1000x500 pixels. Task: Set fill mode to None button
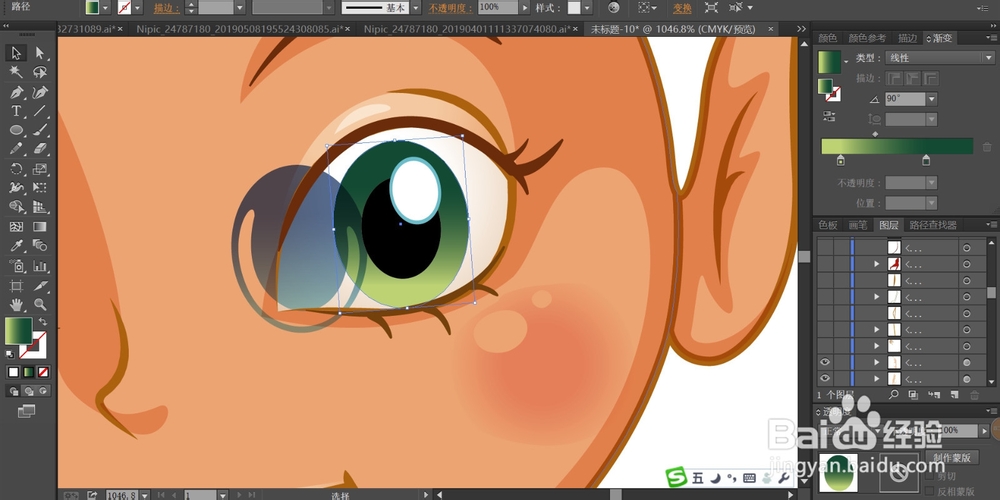click(x=43, y=372)
